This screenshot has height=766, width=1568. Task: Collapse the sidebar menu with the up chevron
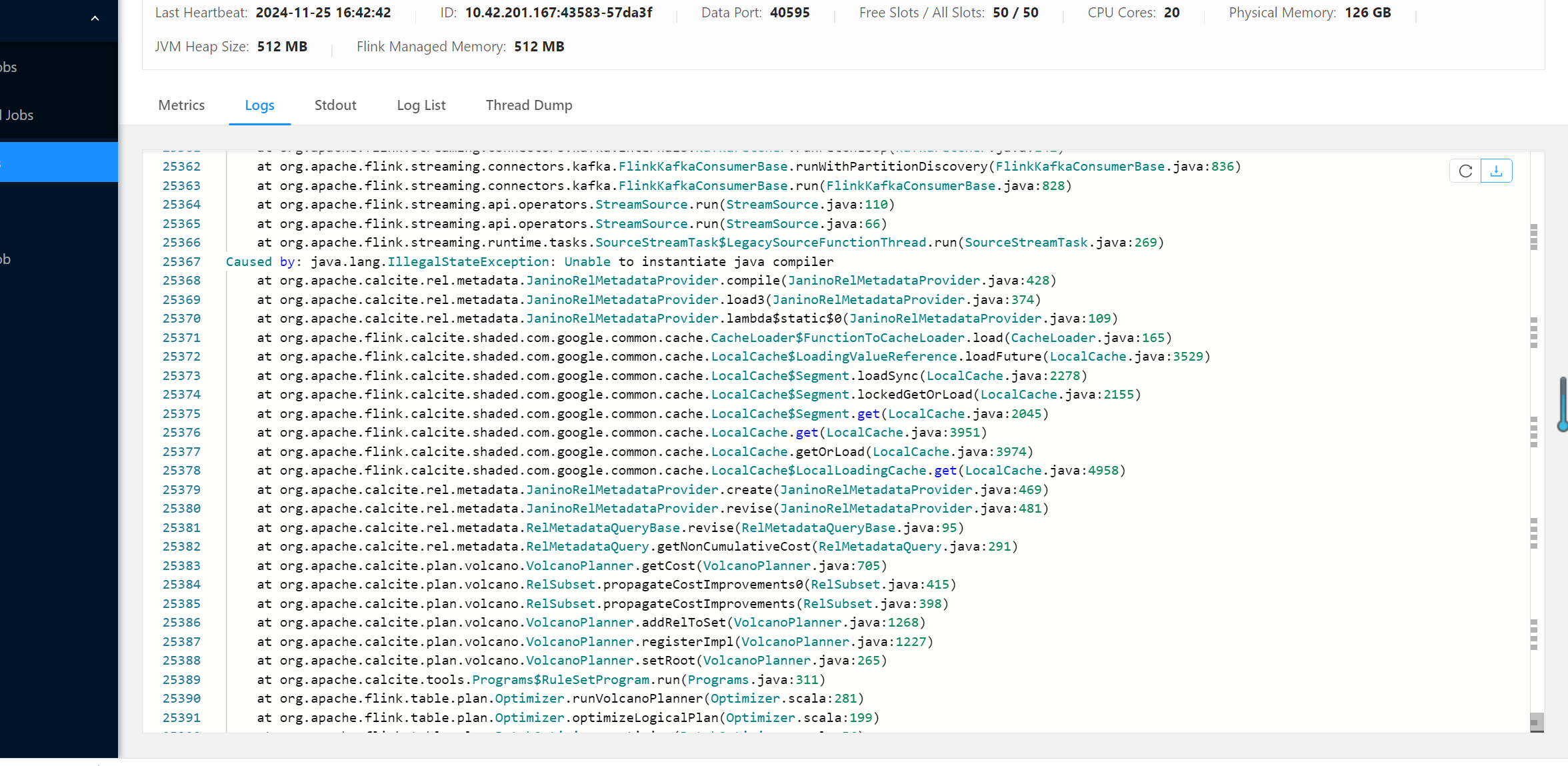pos(95,18)
